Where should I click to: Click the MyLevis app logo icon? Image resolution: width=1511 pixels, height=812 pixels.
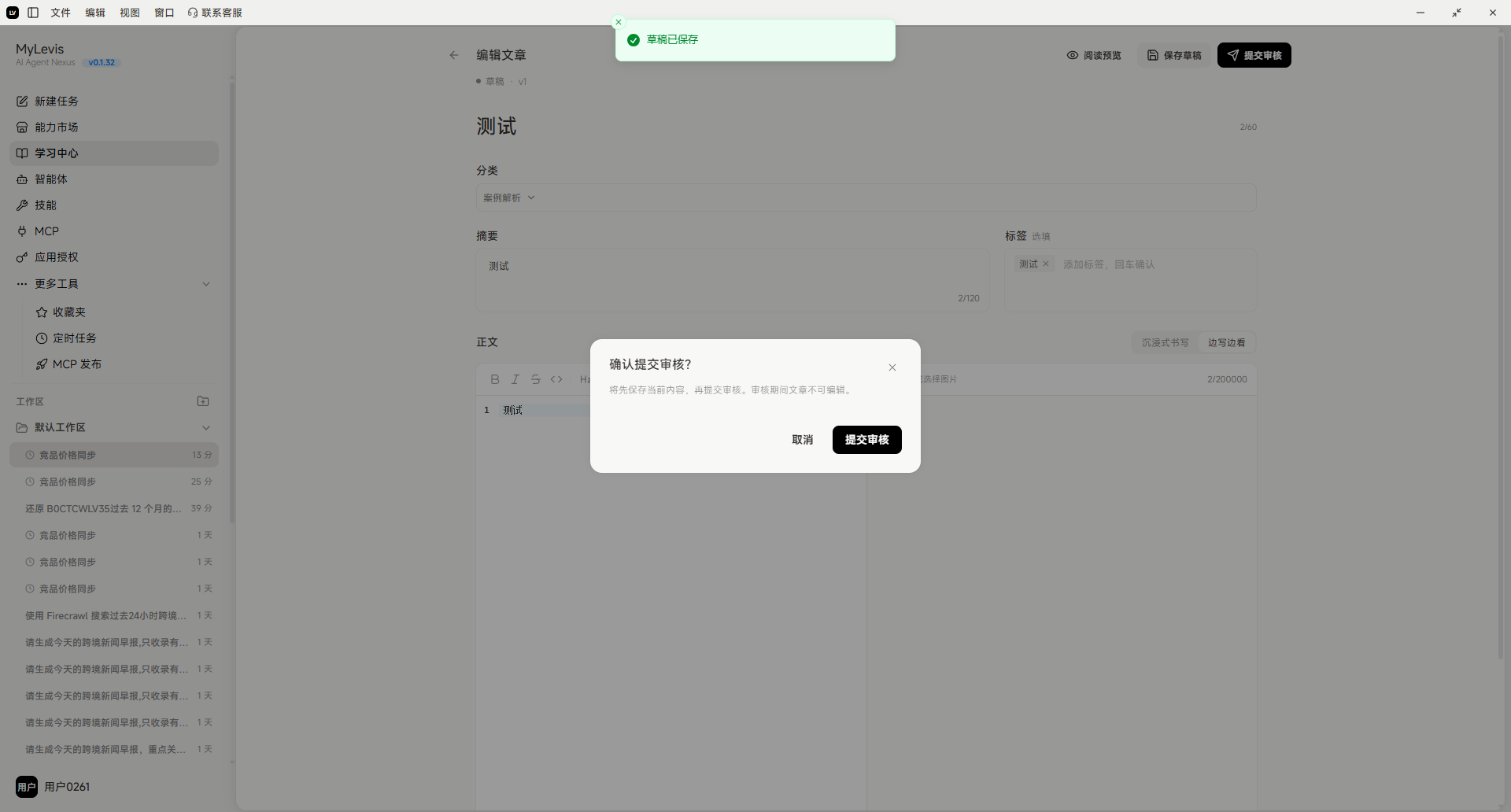[x=13, y=13]
